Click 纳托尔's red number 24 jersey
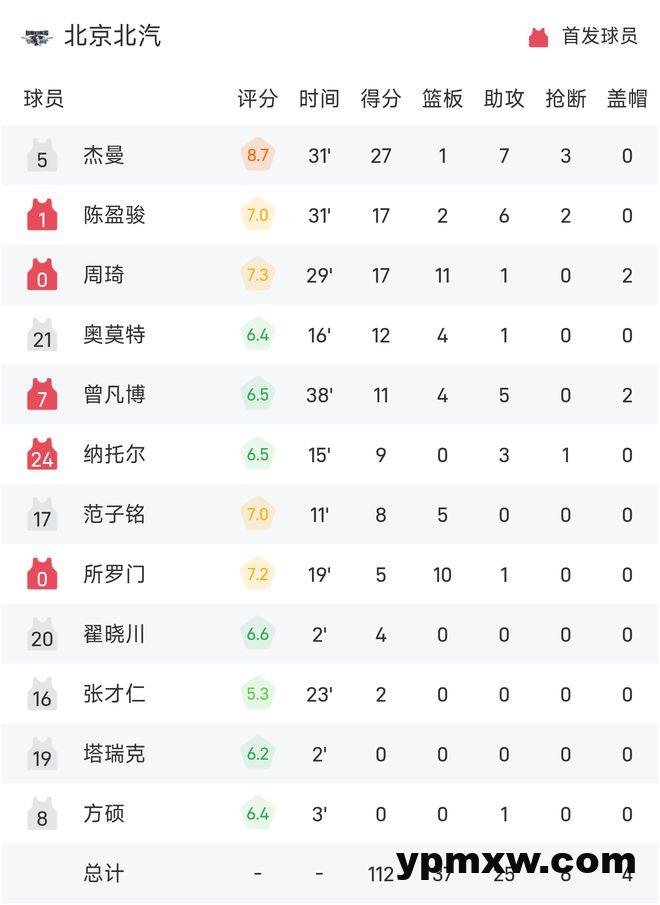660x905 pixels. point(42,455)
